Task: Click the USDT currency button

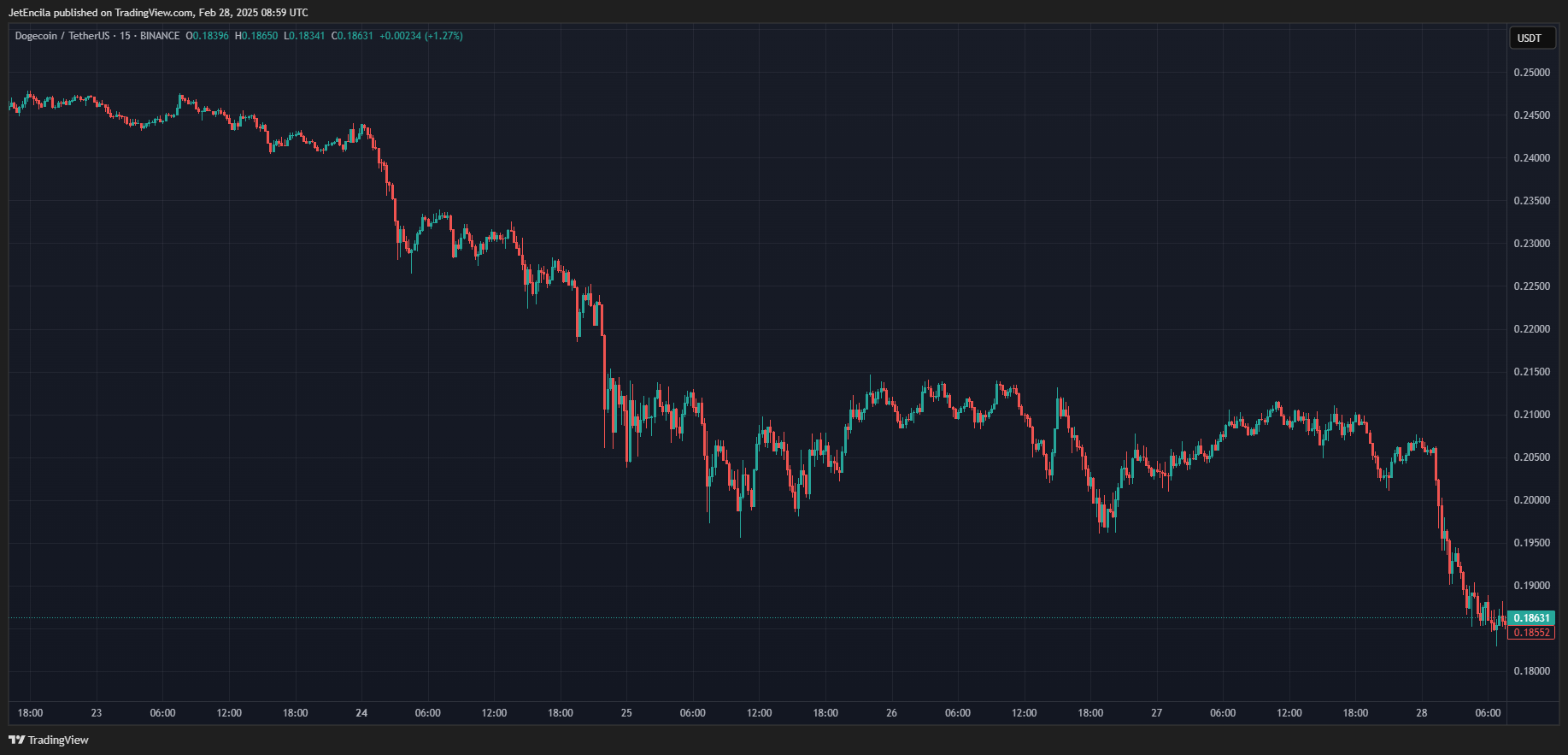Action: point(1529,38)
